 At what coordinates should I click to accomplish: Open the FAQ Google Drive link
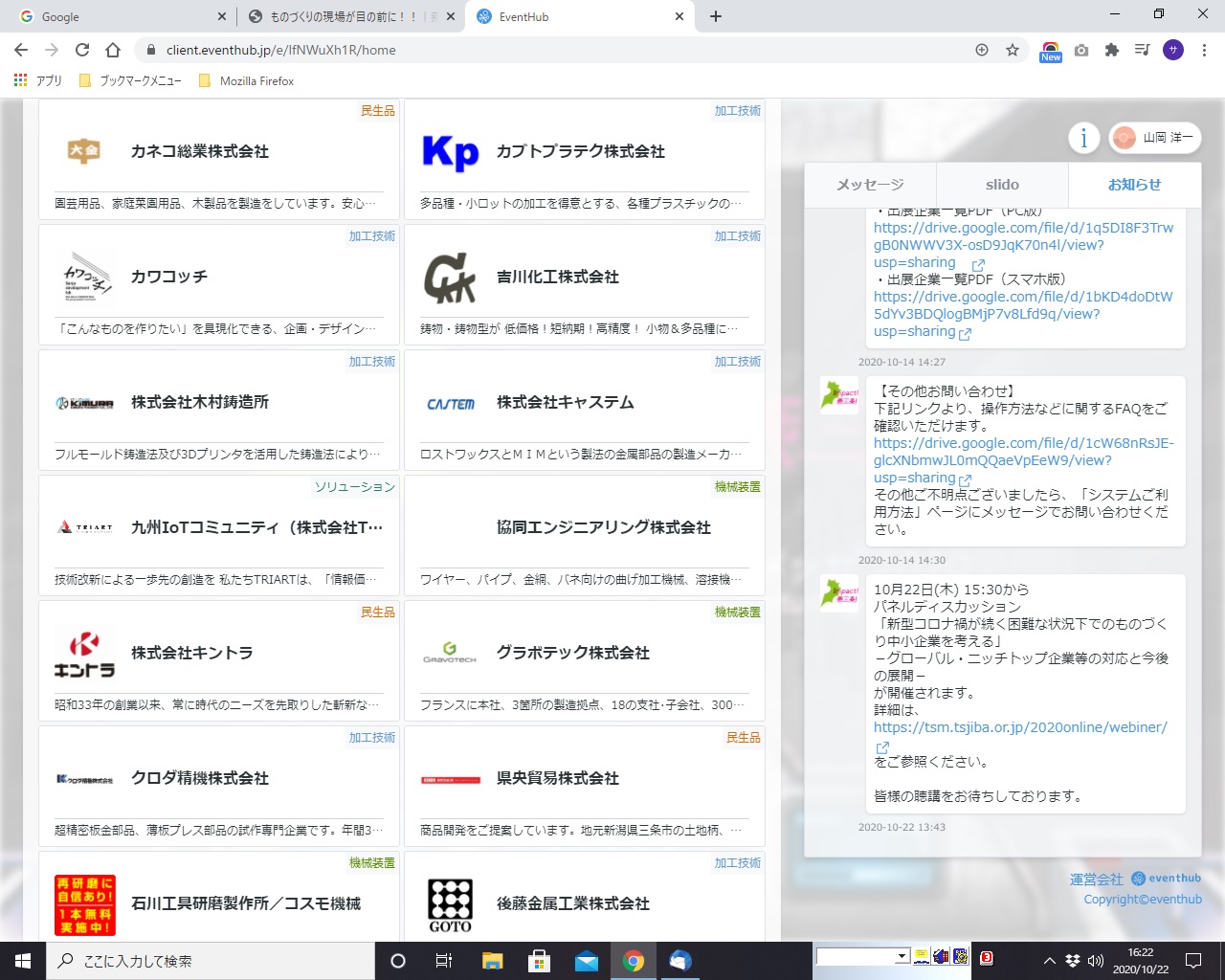(x=1023, y=460)
